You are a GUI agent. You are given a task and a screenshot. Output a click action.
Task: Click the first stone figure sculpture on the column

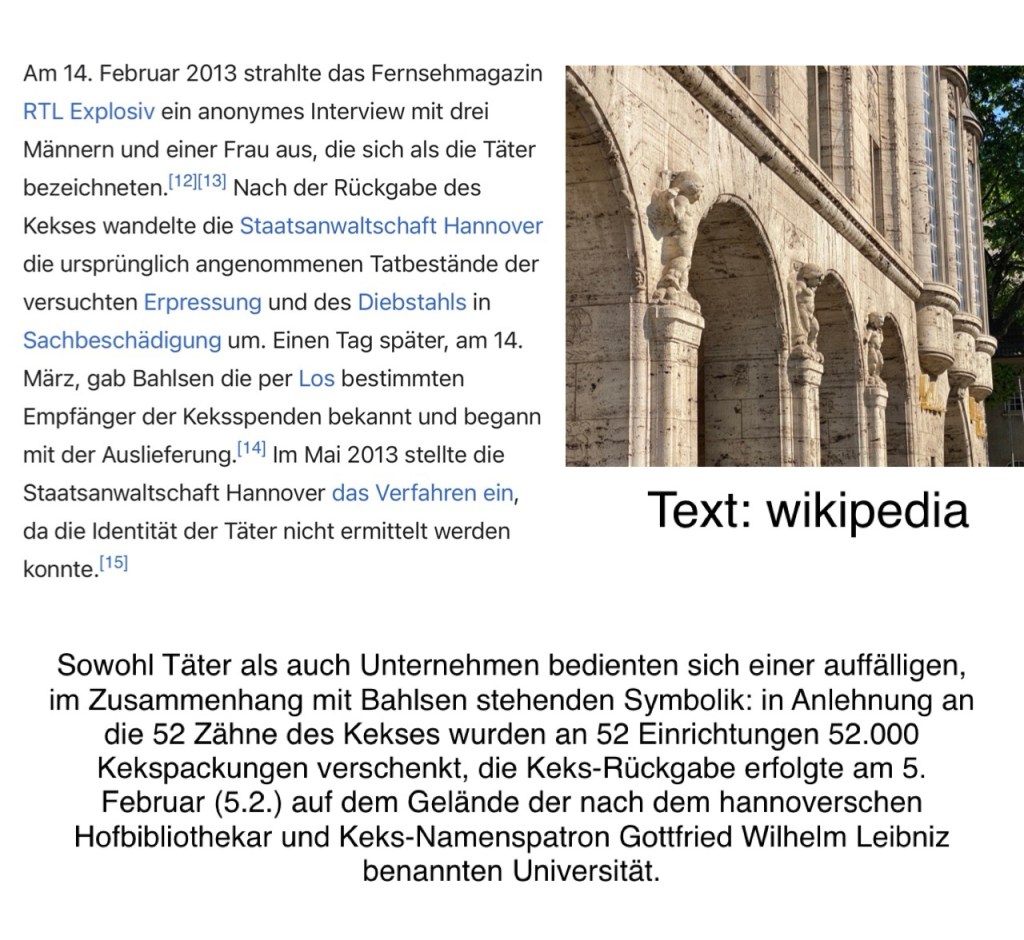[673, 235]
